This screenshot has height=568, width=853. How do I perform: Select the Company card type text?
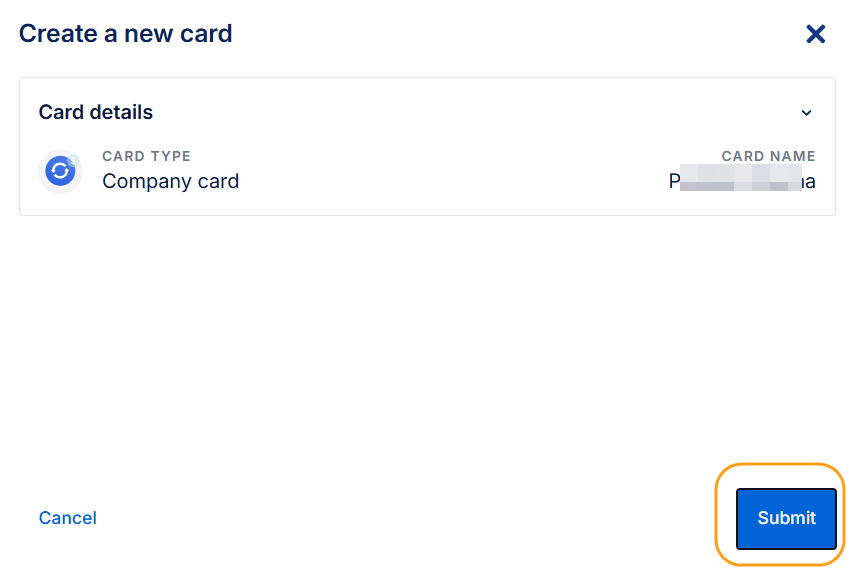click(170, 181)
